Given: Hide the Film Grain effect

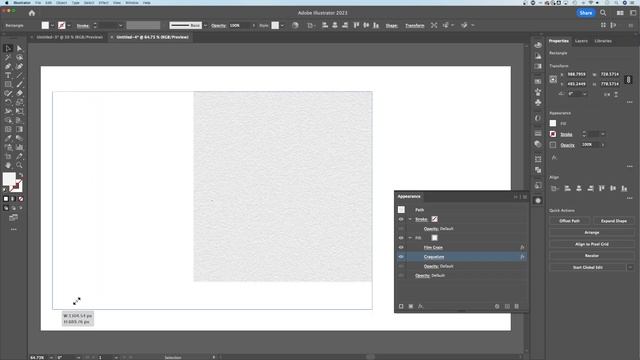Looking at the screenshot, I should point(401,247).
